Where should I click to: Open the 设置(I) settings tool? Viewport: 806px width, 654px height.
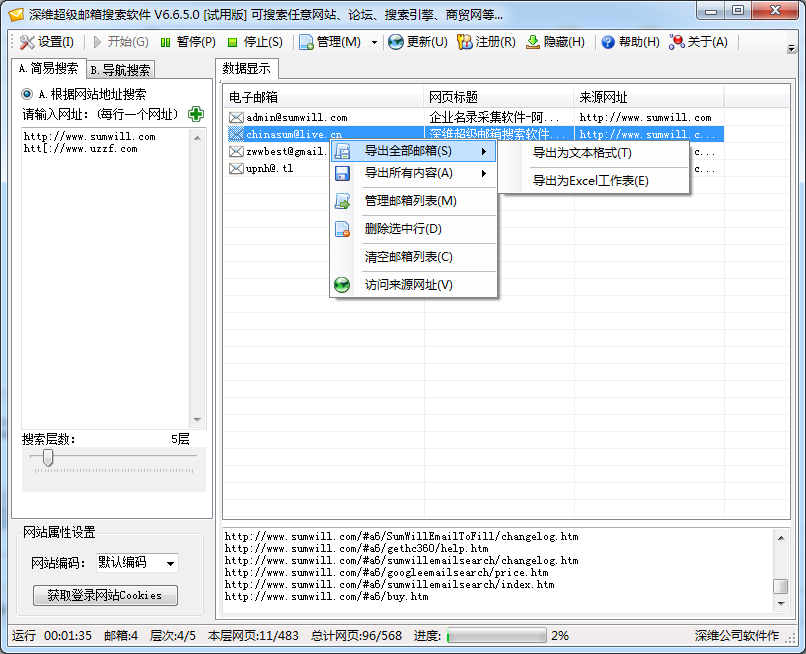(x=47, y=42)
